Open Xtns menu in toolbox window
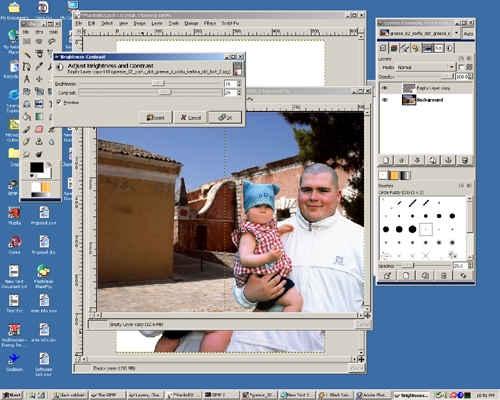This screenshot has height=400, width=500. tap(39, 32)
